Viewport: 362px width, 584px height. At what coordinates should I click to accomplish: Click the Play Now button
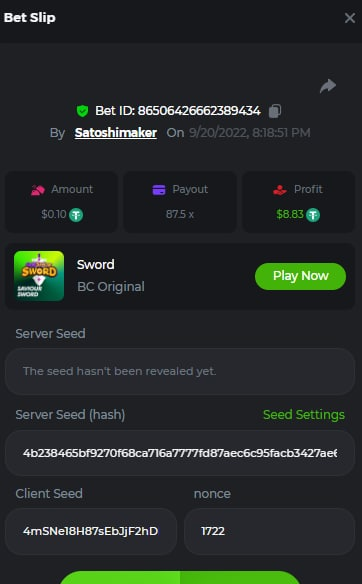(x=301, y=276)
